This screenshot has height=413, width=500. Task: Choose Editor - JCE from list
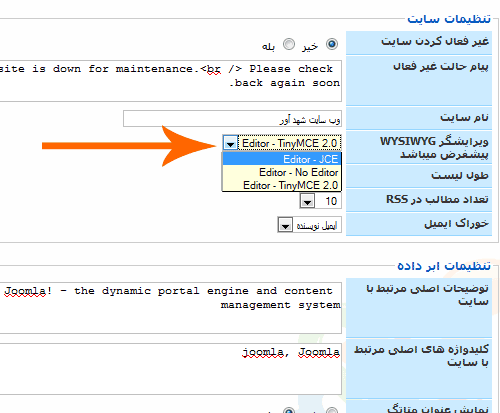282,159
